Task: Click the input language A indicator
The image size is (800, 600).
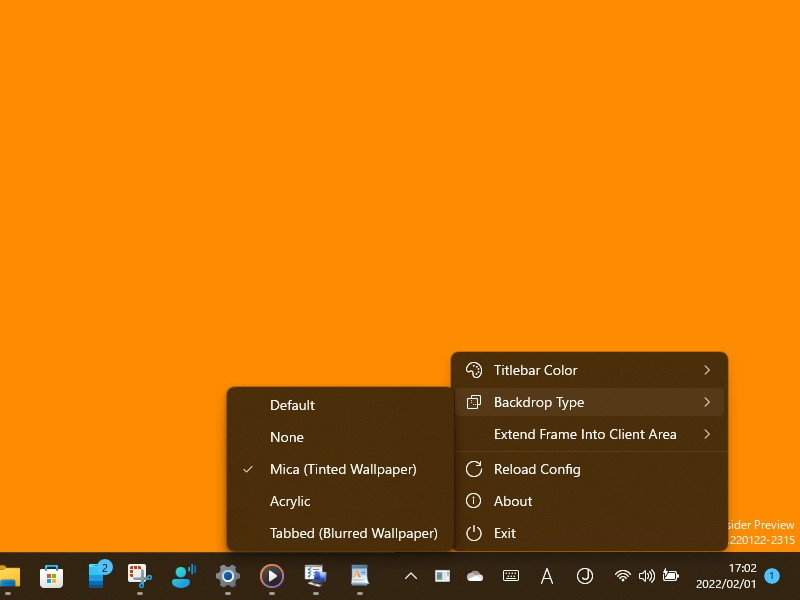Action: point(546,576)
